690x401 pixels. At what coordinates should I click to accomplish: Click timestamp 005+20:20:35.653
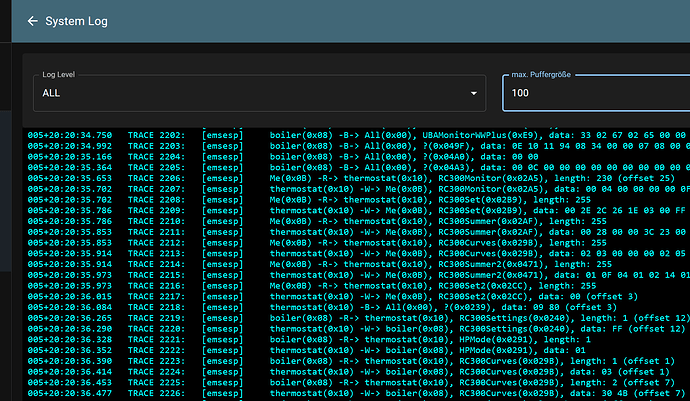point(70,178)
